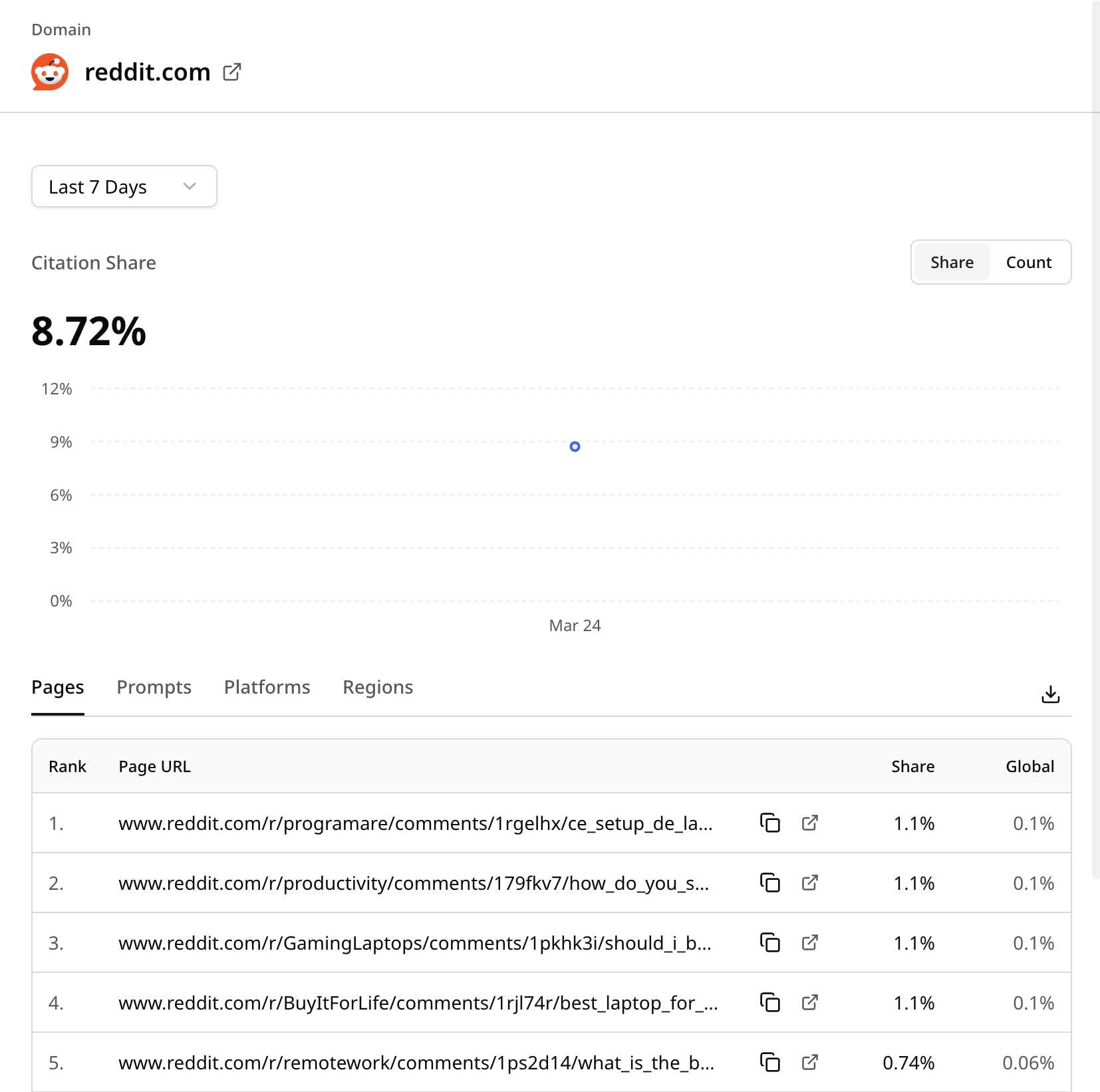Viewport: 1100px width, 1092px height.
Task: Copy the programare page URL
Action: click(770, 823)
